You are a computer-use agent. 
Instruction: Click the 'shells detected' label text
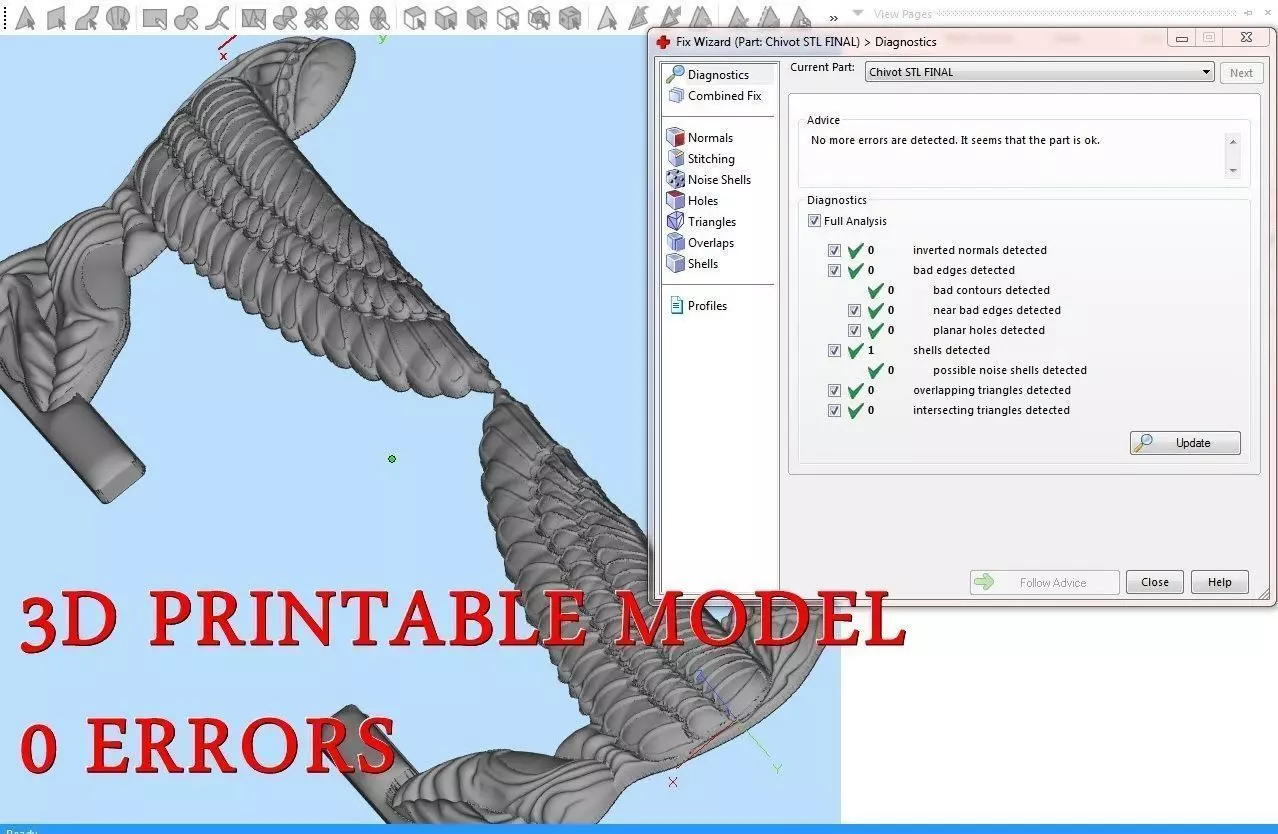951,350
